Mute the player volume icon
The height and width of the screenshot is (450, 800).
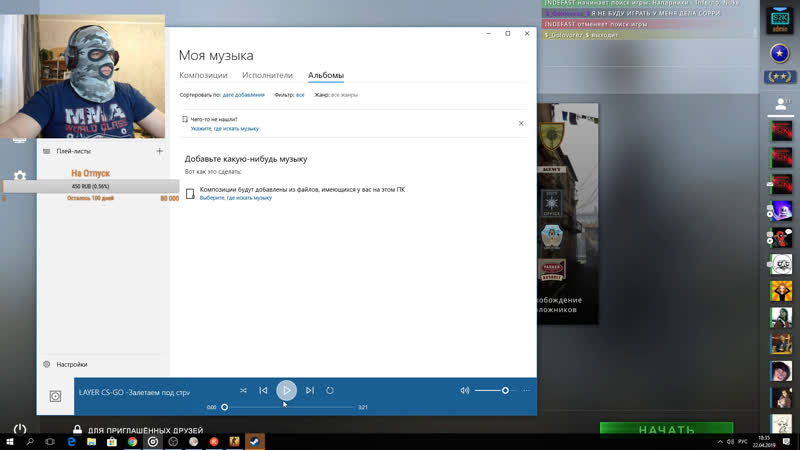click(x=464, y=390)
